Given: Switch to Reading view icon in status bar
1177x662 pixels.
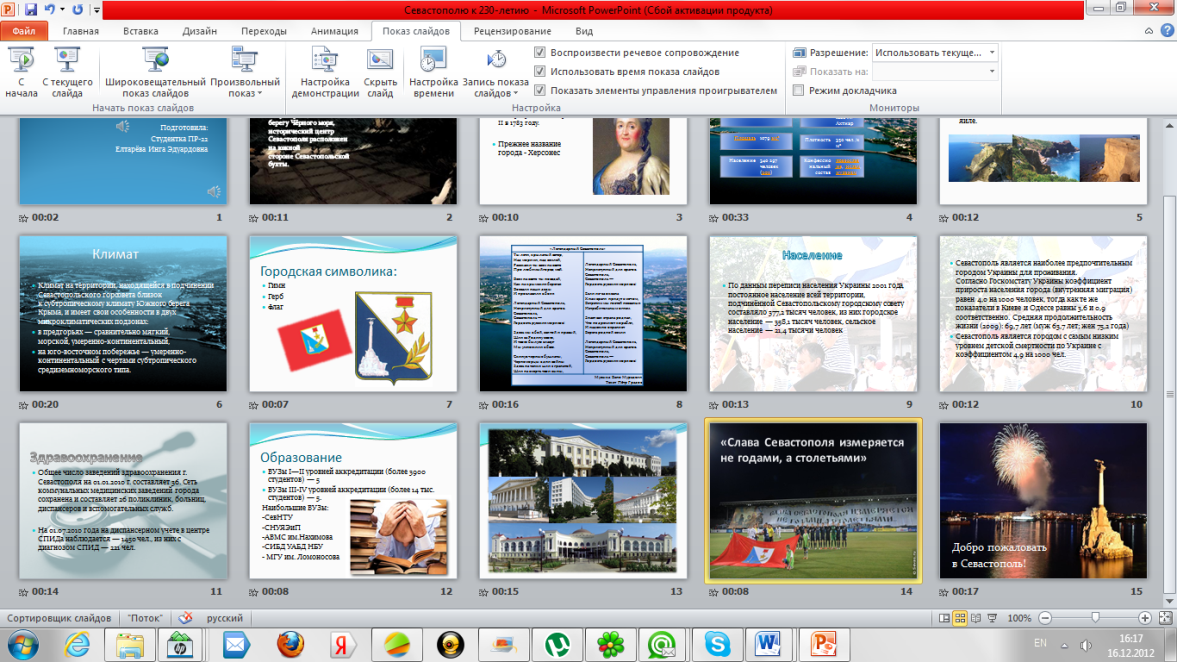Looking at the screenshot, I should point(976,618).
